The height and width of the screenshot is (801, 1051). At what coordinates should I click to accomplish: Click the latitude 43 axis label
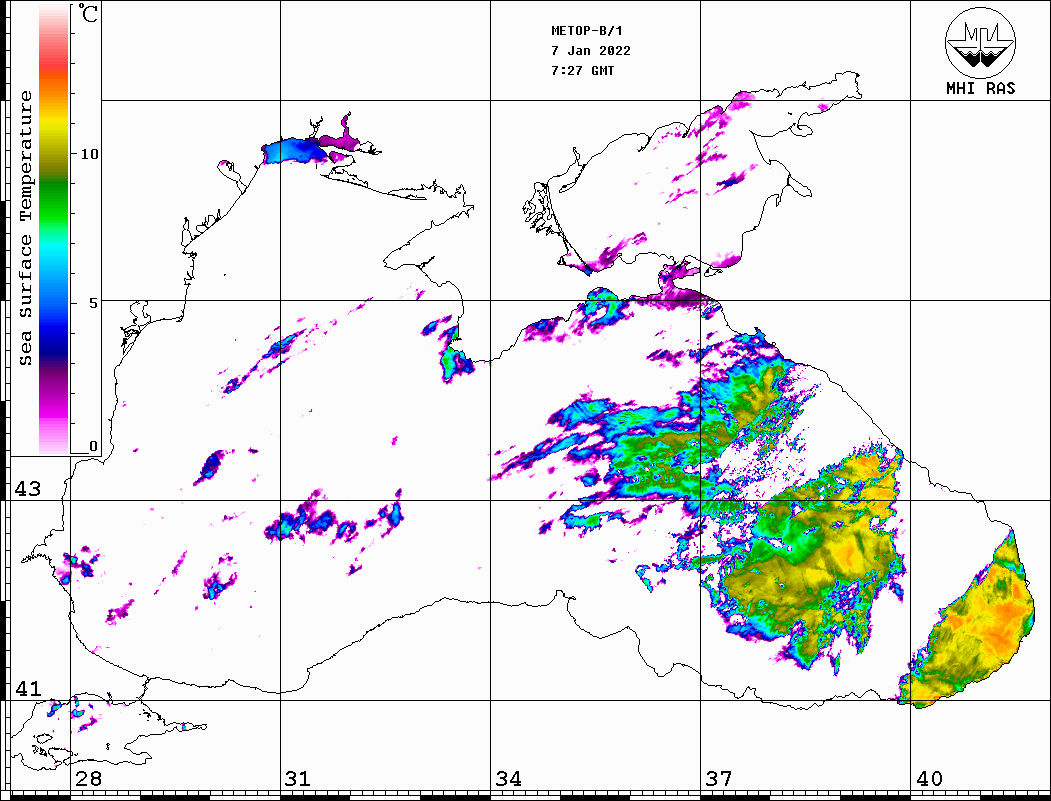click(x=26, y=489)
